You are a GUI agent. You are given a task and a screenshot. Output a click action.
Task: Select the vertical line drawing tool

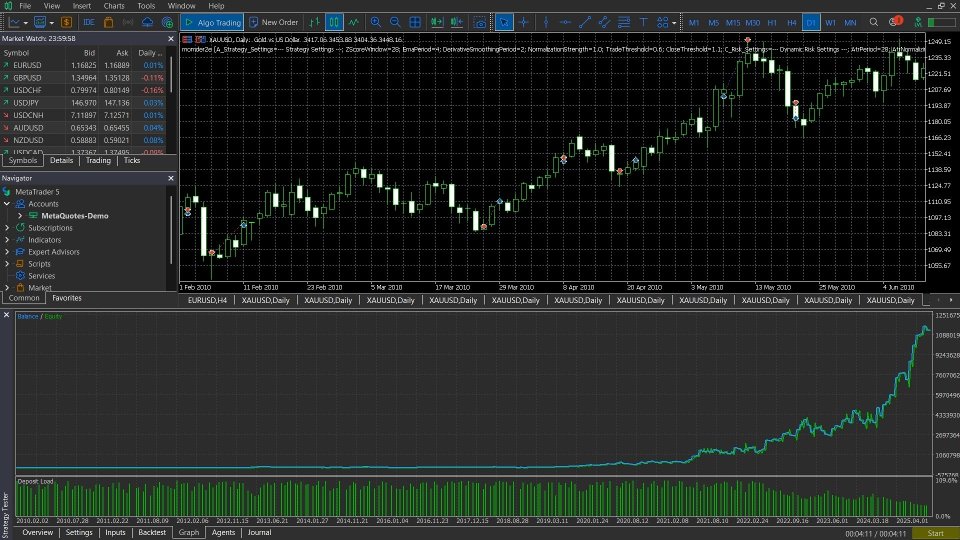click(546, 23)
